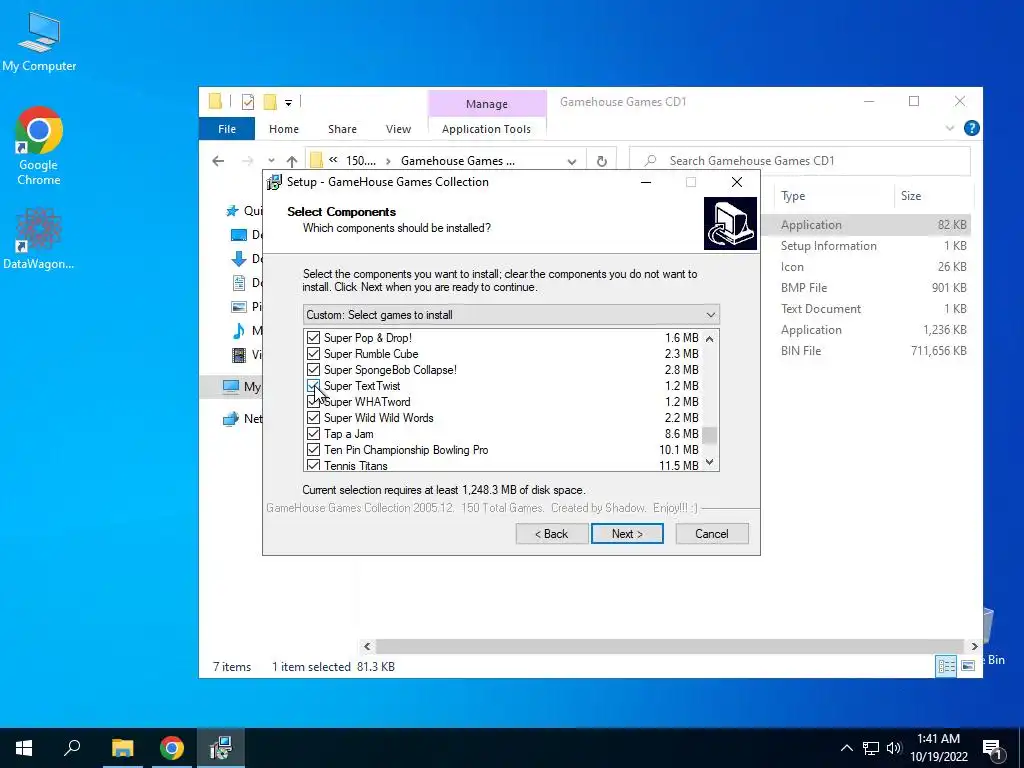Click the Explorer horizontal scrollbar track
The width and height of the screenshot is (1024, 768).
(x=670, y=646)
